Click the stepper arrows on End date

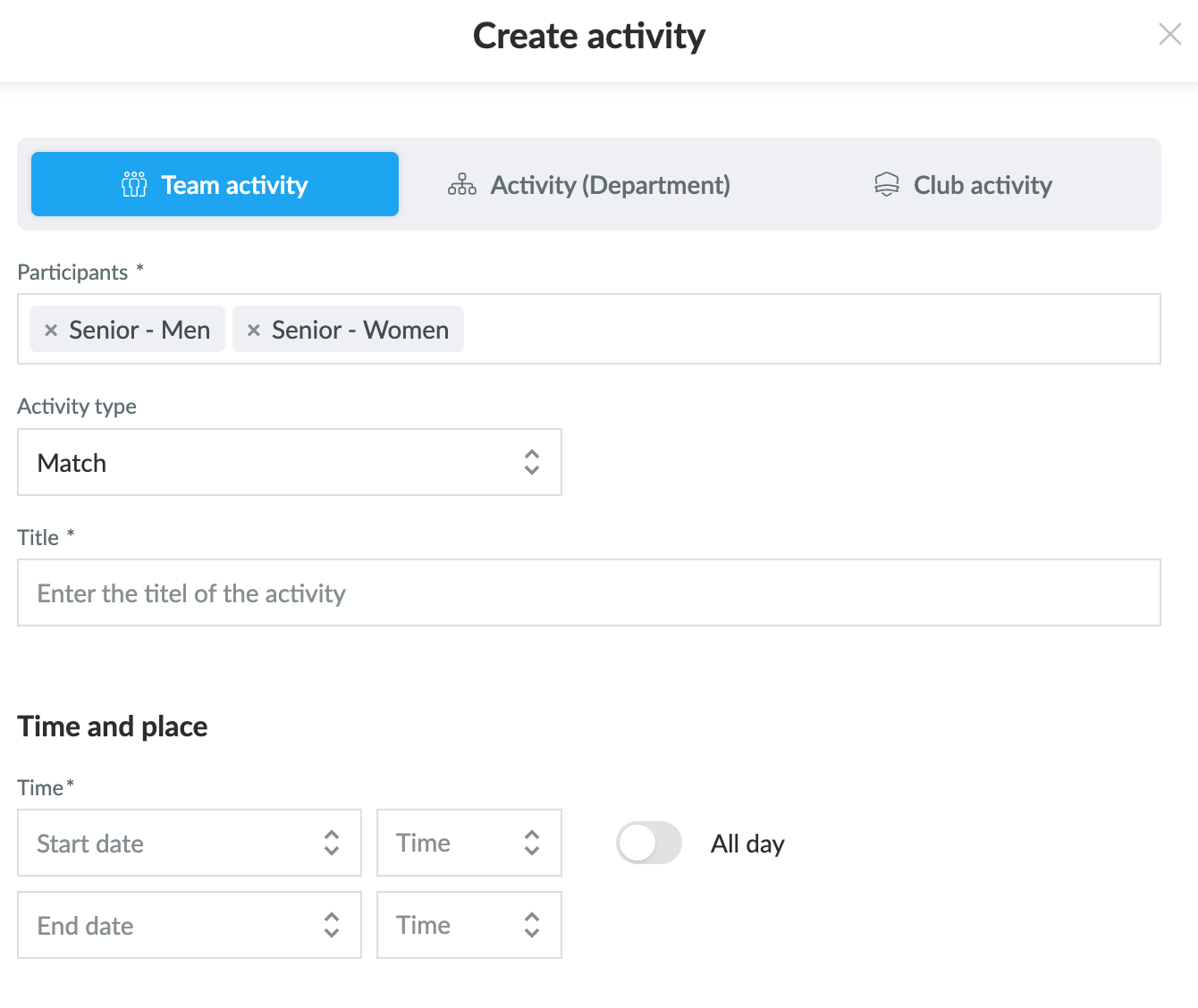click(x=332, y=925)
